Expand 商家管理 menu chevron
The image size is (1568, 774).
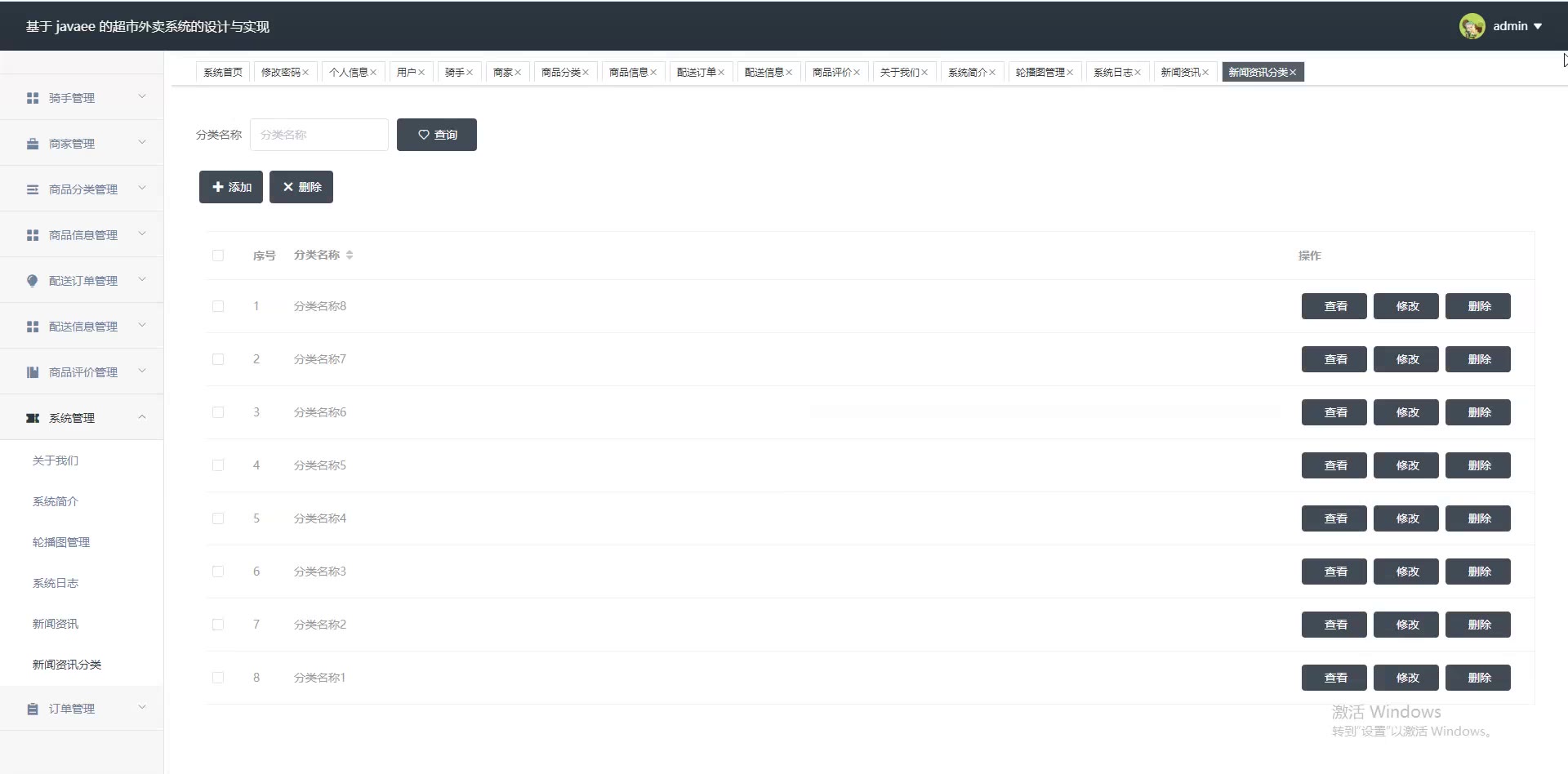coord(142,142)
